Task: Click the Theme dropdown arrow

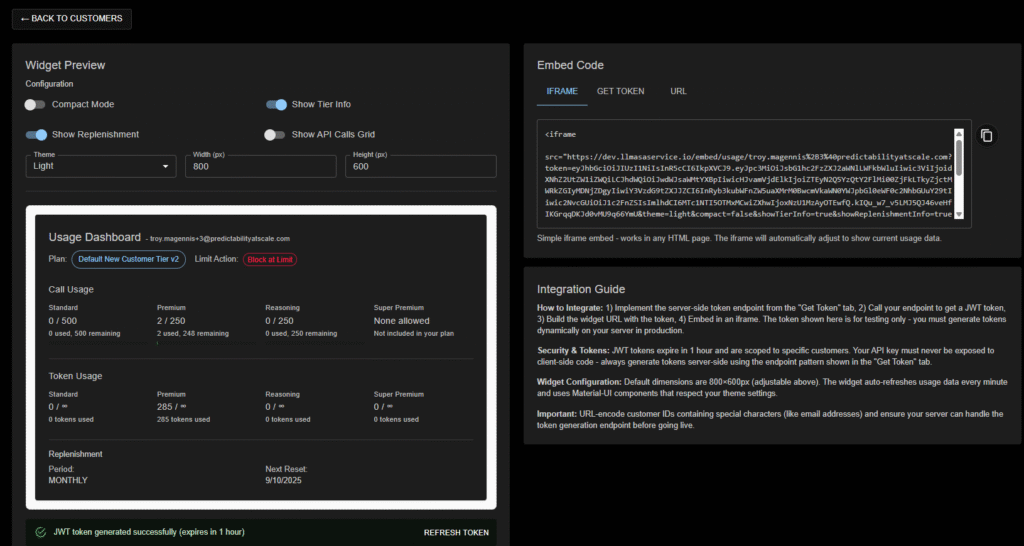Action: tap(166, 167)
